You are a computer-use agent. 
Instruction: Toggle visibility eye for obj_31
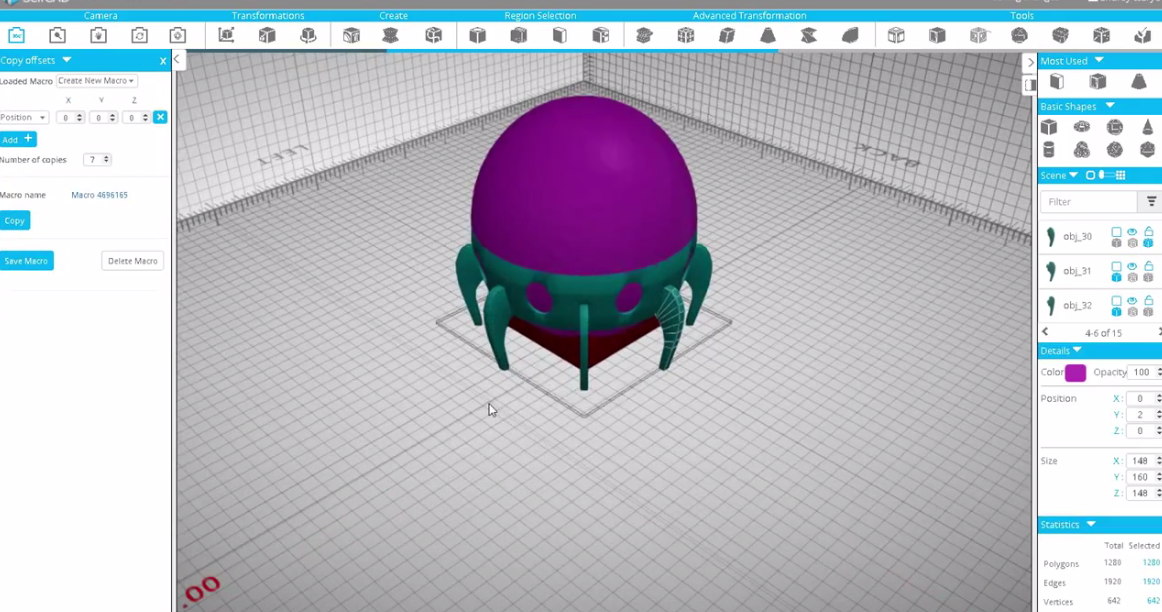pyautogui.click(x=1132, y=266)
